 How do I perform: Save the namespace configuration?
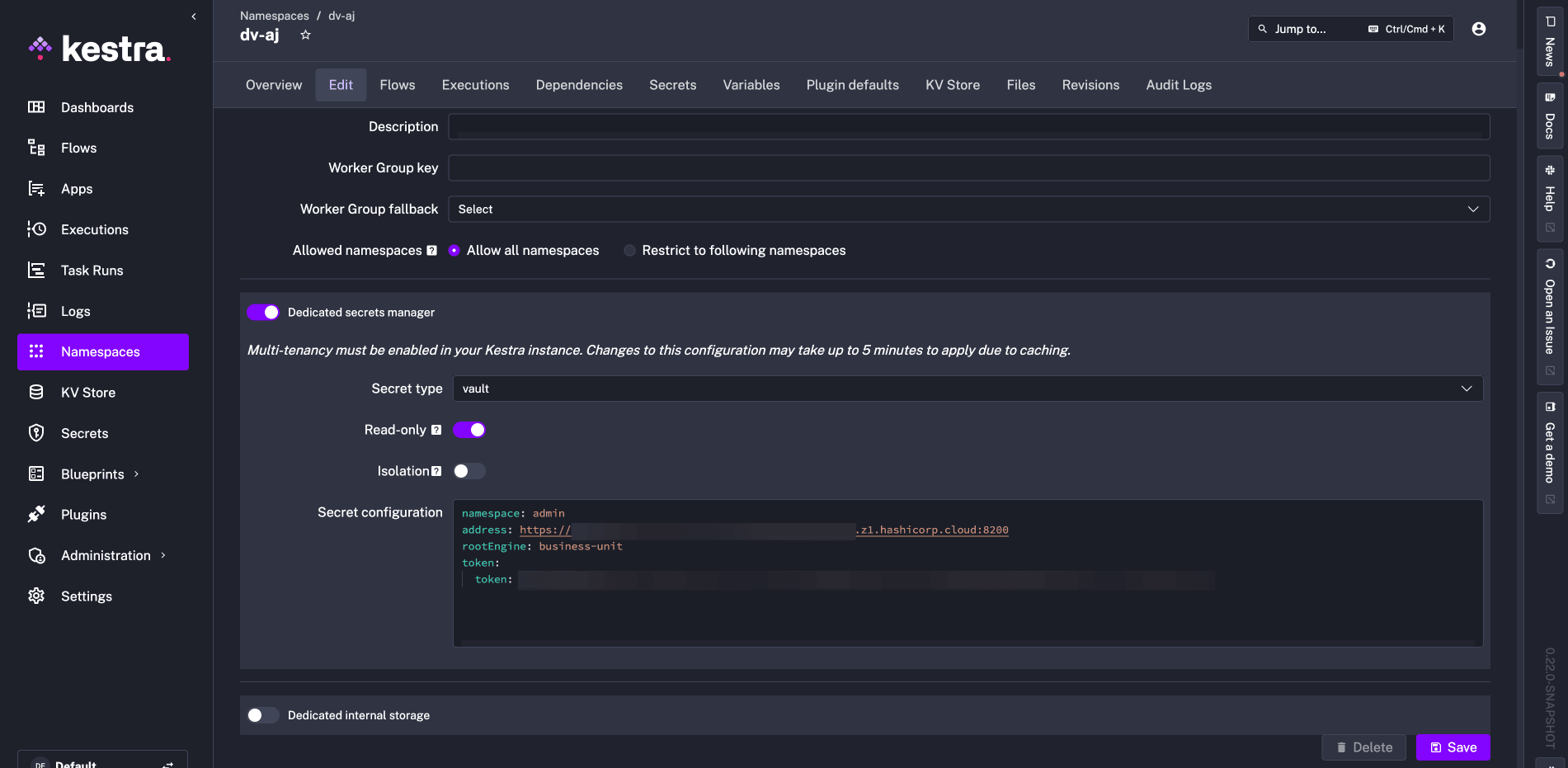pos(1453,747)
